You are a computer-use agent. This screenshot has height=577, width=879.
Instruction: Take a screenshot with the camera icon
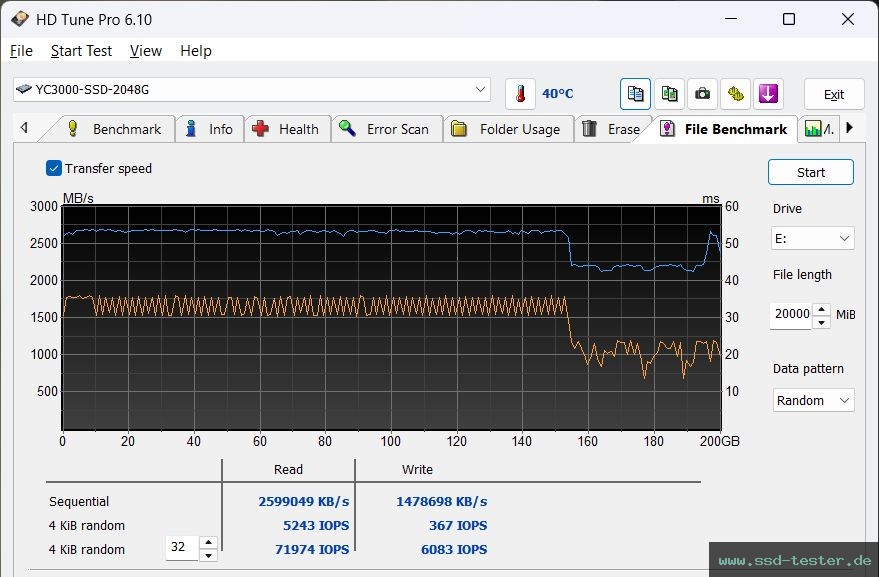point(702,92)
